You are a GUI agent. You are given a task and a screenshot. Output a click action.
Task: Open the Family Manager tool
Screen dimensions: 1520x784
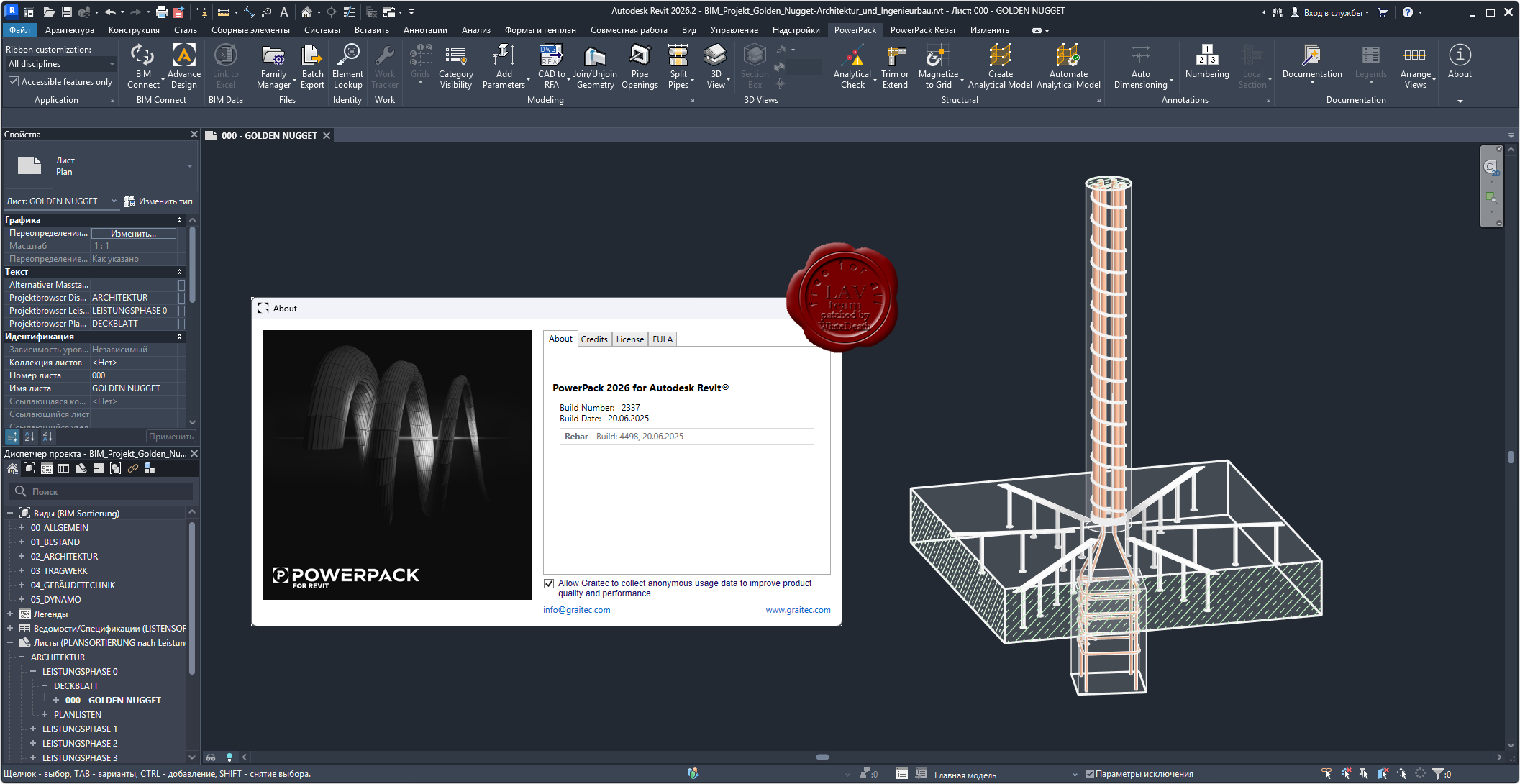click(273, 66)
